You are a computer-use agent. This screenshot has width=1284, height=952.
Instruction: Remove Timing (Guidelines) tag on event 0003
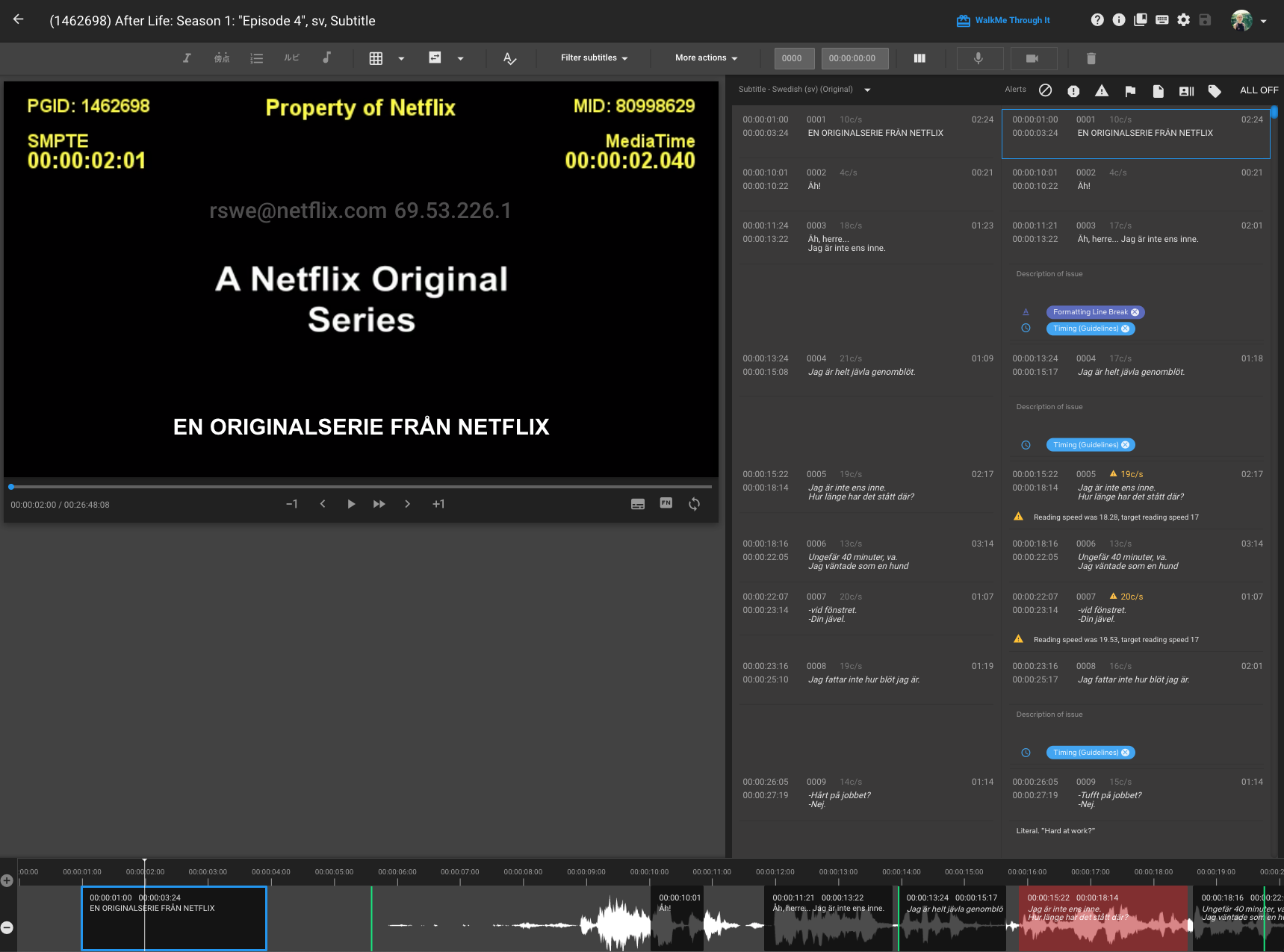tap(1126, 329)
